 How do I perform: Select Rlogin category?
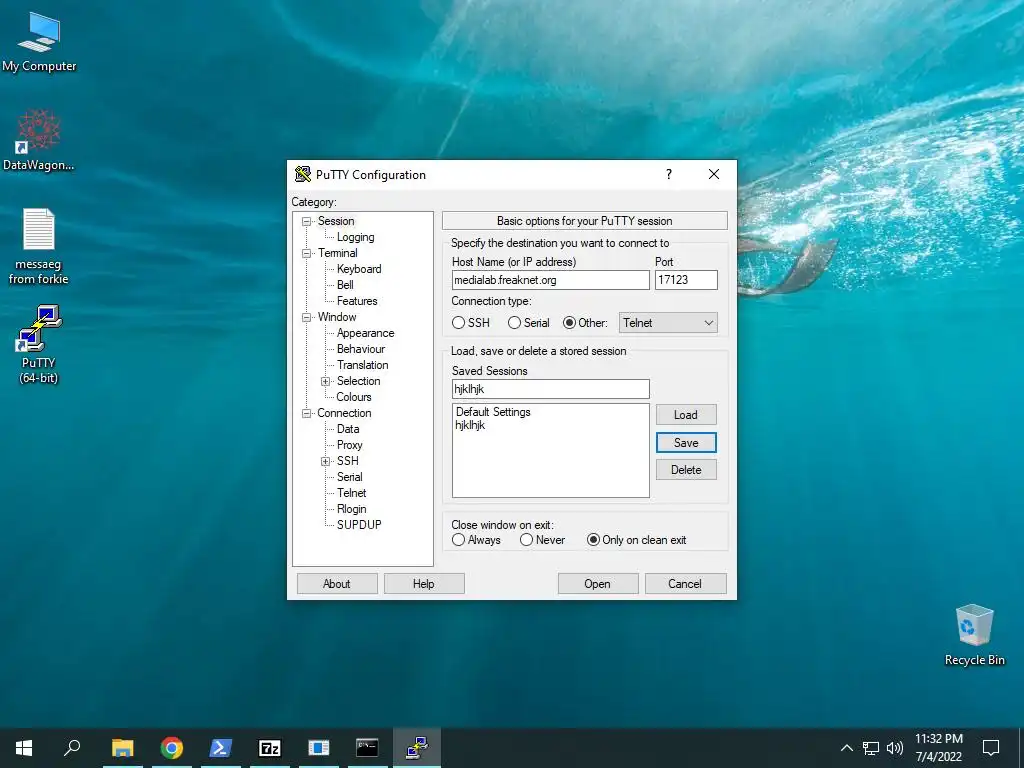point(351,509)
